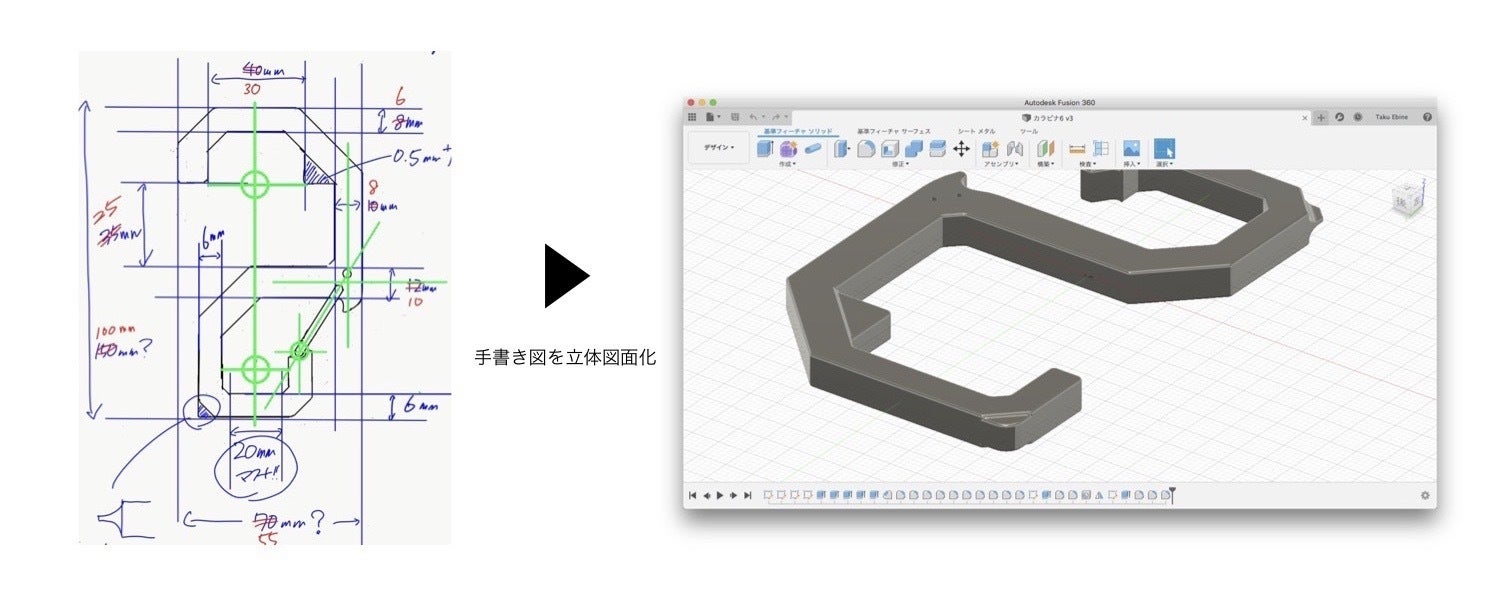The width and height of the screenshot is (1493, 593).
Task: Switch to the シート メタル tab
Action: (976, 131)
